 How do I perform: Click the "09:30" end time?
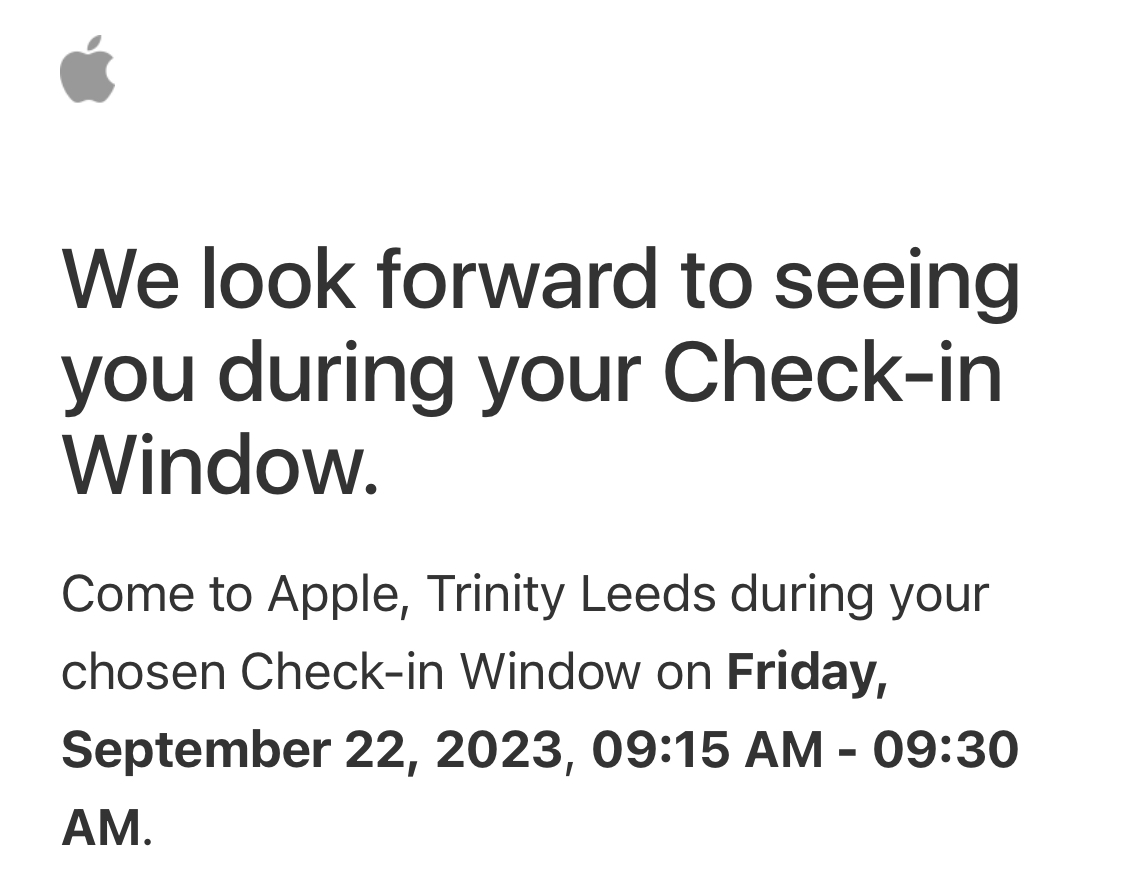[x=945, y=750]
